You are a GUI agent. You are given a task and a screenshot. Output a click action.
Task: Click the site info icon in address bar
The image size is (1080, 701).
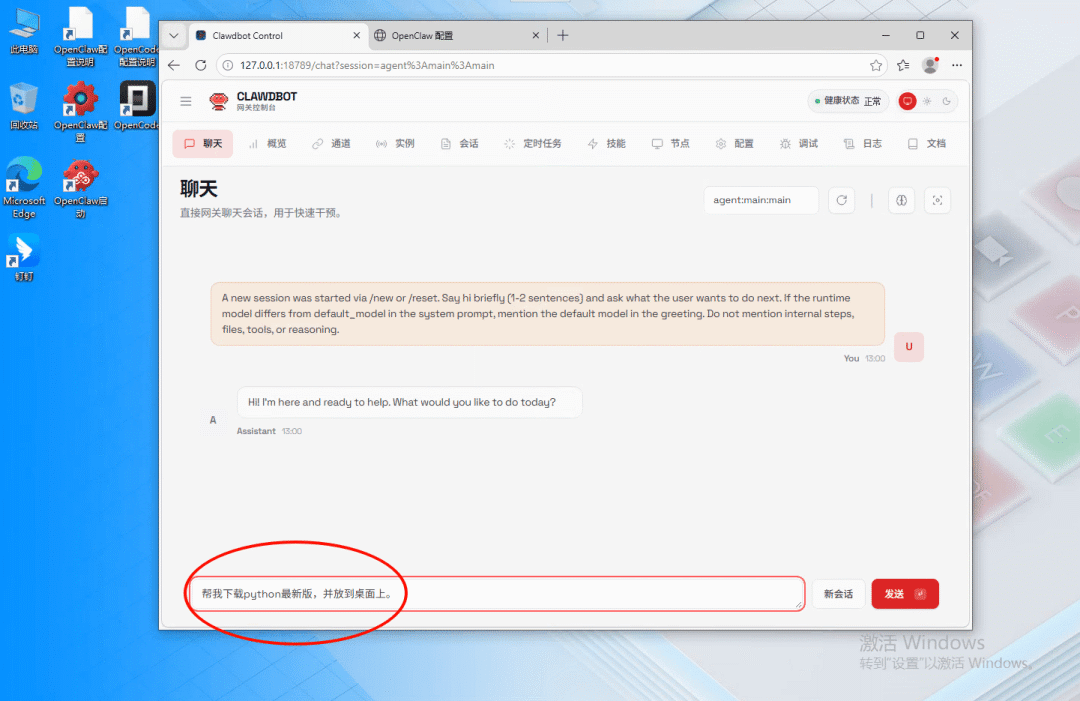228,65
